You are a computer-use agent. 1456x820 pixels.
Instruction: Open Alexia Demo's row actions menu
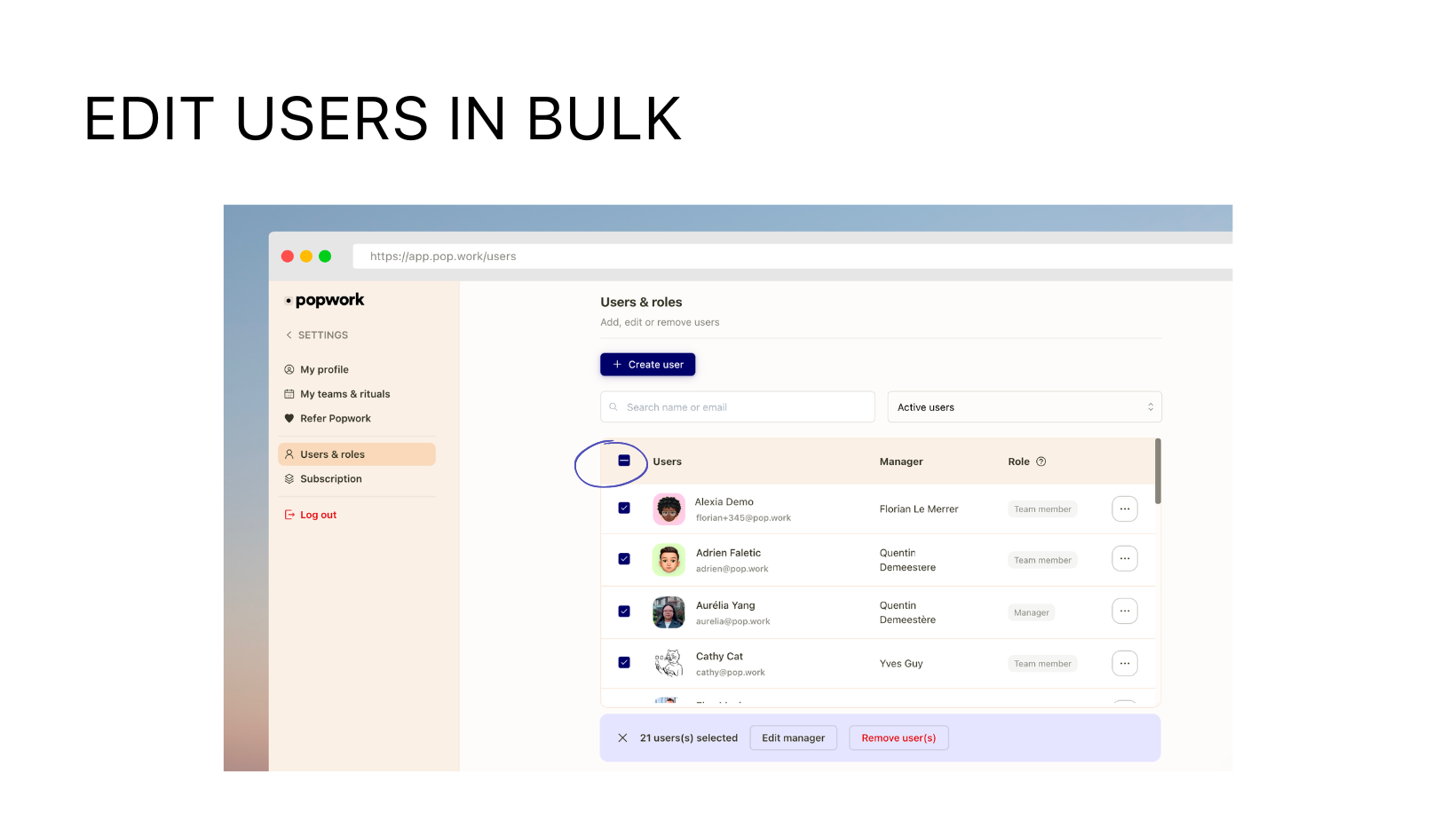tap(1125, 509)
